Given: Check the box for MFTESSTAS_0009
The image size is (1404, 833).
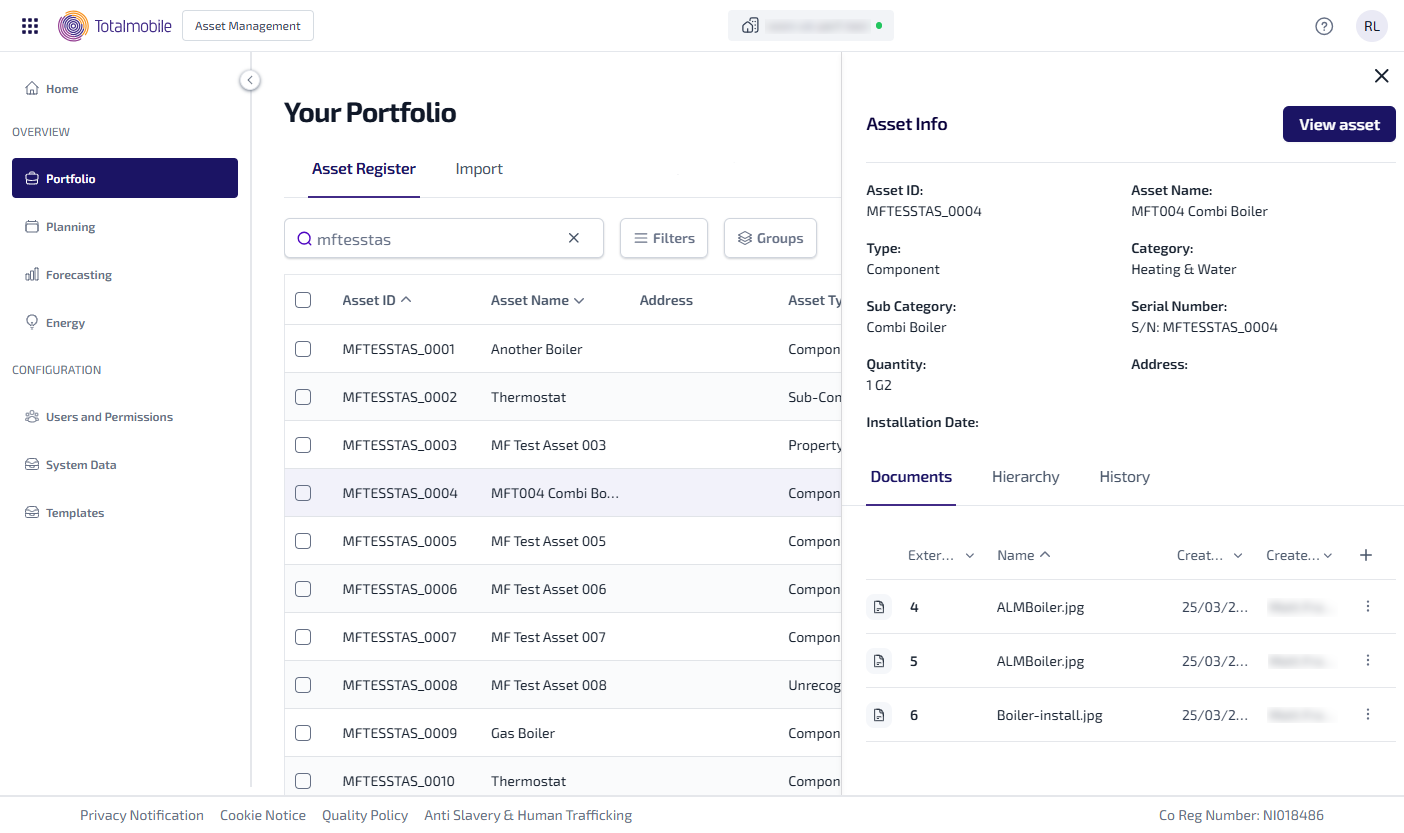Looking at the screenshot, I should point(303,733).
